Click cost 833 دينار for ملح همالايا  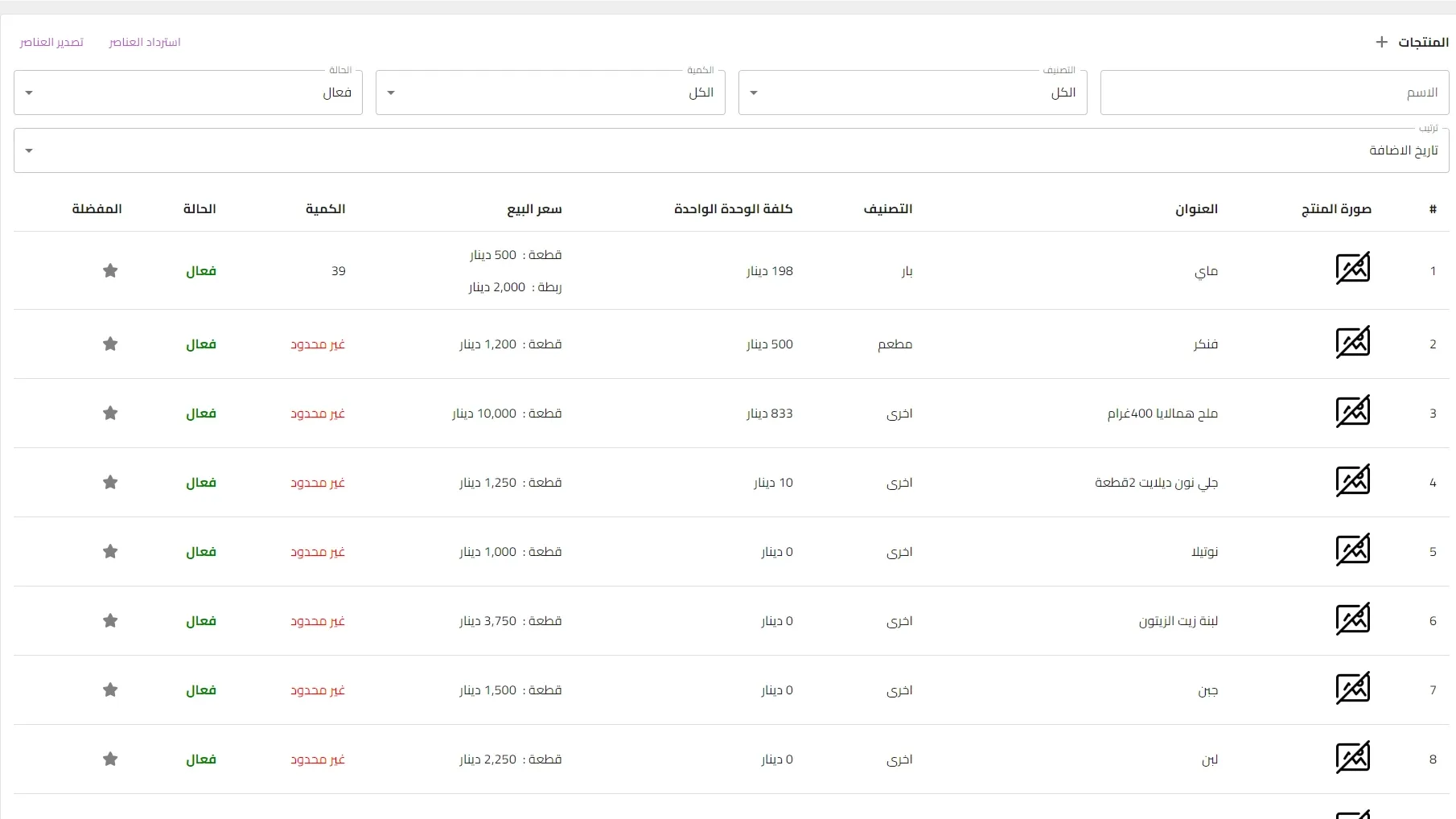769,414
